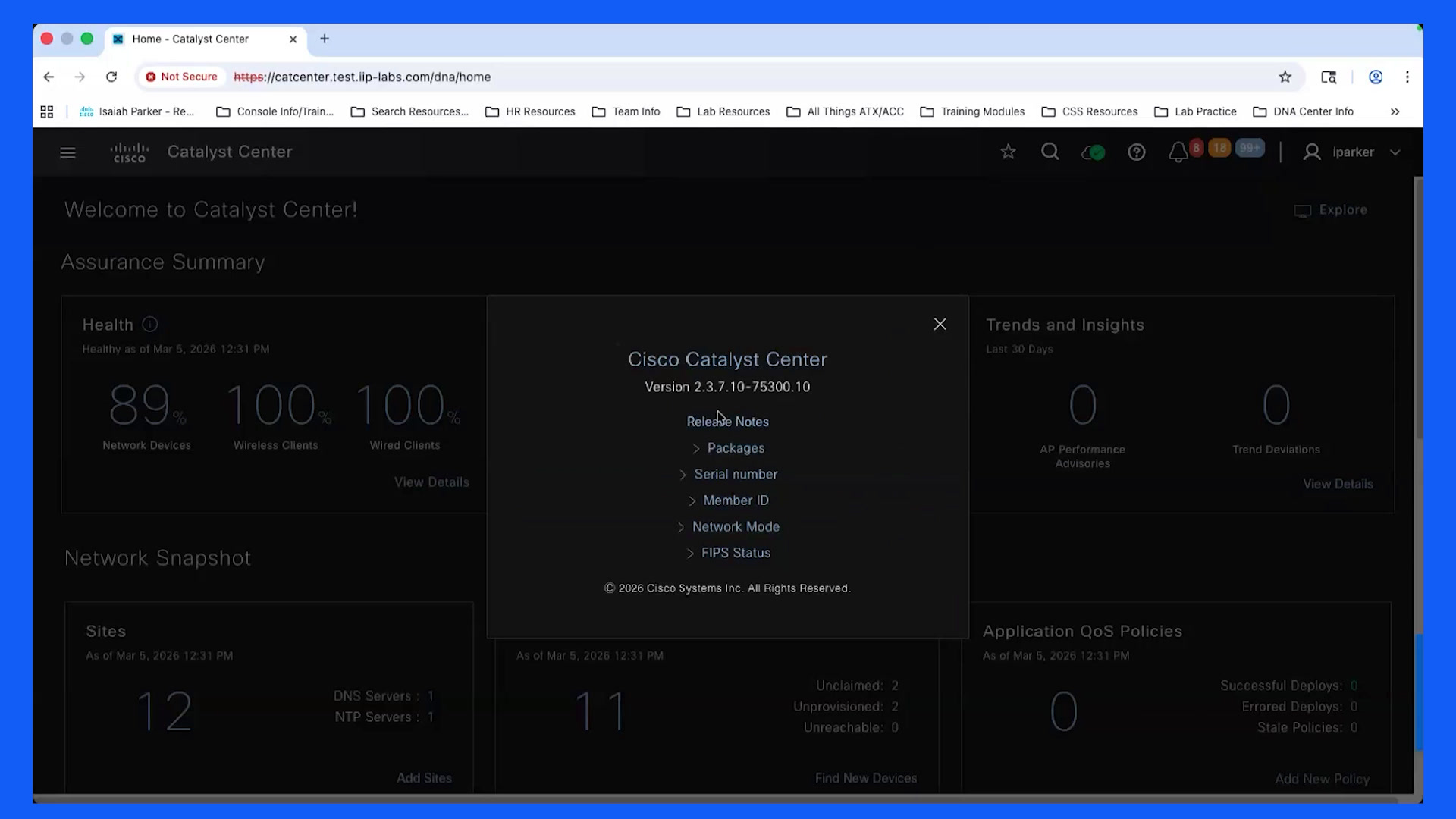1456x819 pixels.
Task: Expand the Serial number section
Action: 728,474
